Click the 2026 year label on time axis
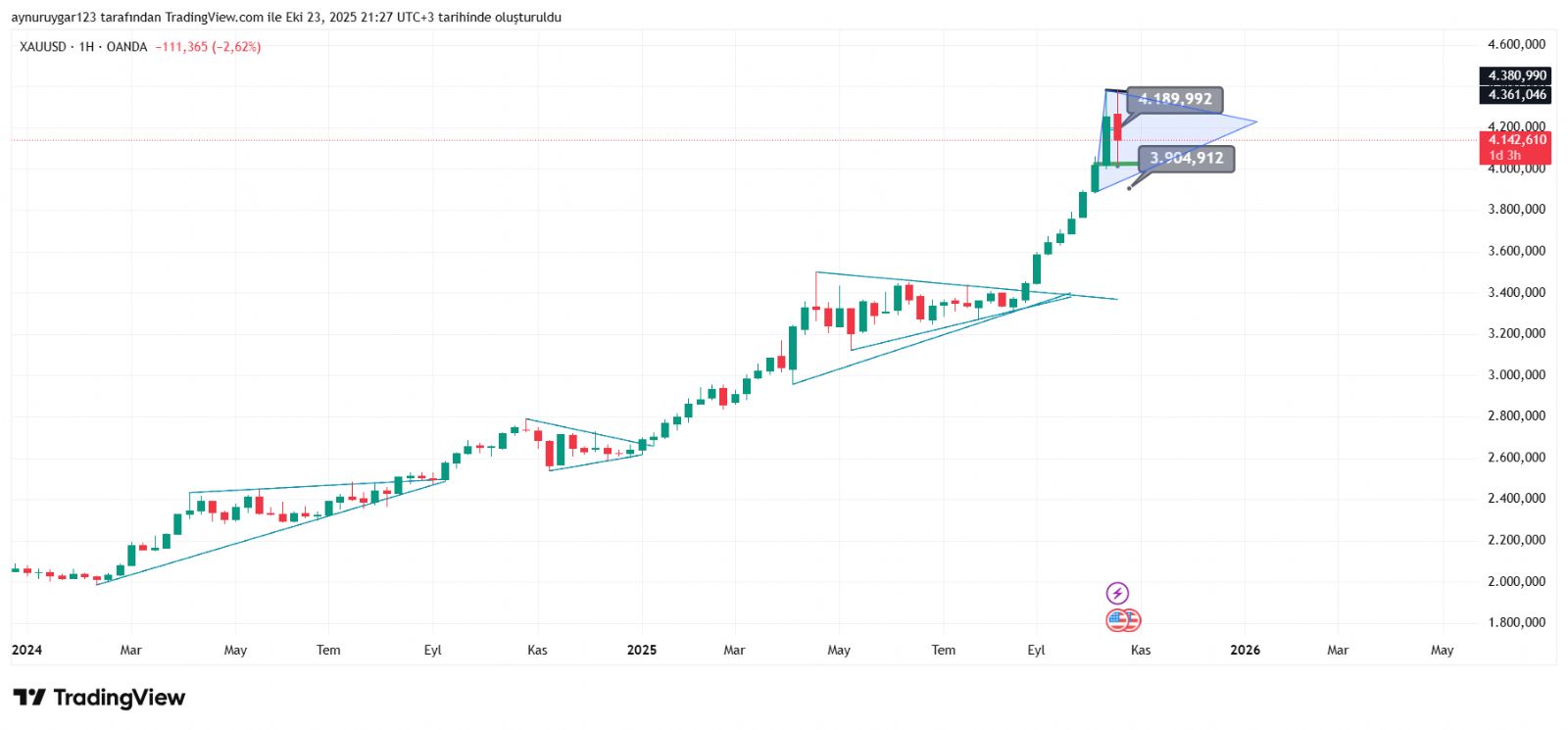The height and width of the screenshot is (730, 1568). click(x=1245, y=650)
